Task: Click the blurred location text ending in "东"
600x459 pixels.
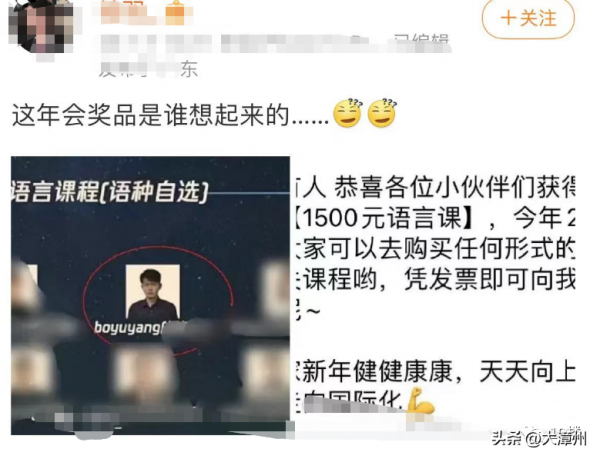Action: point(148,70)
